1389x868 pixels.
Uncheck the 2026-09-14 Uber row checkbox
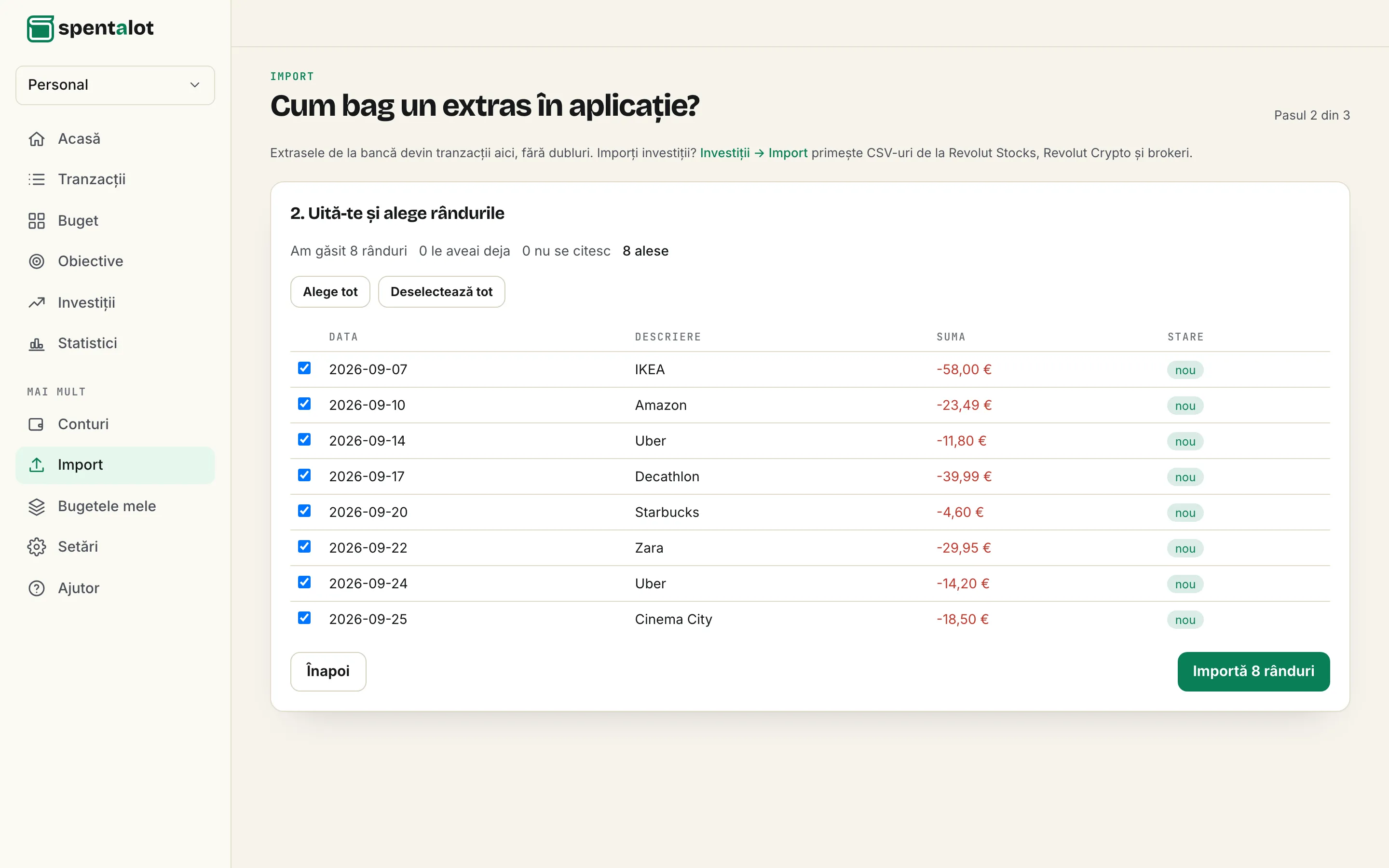304,439
